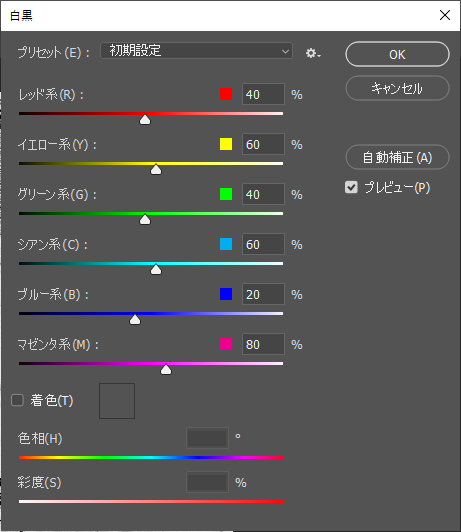Close the 白黒 dialog window
This screenshot has width=461, height=532.
click(445, 15)
